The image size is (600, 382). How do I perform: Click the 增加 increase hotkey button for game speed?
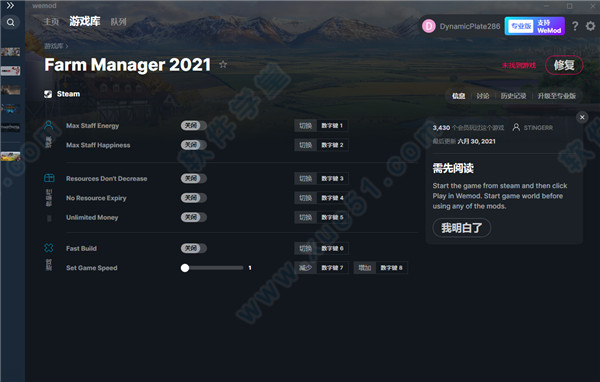365,268
